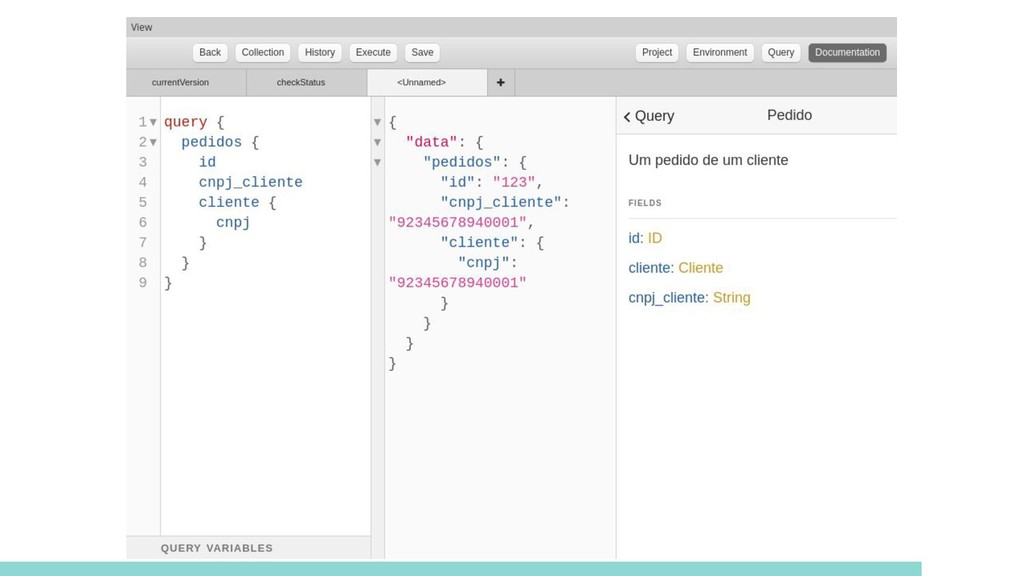Image resolution: width=1024 pixels, height=576 pixels.
Task: Open the Collection panel
Action: point(263,52)
